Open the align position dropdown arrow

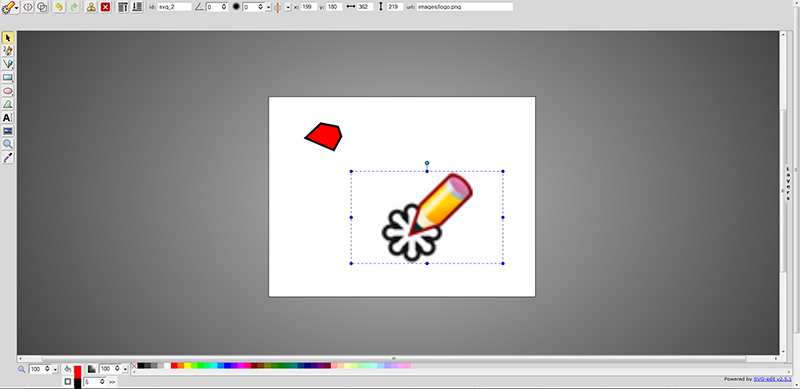(288, 7)
